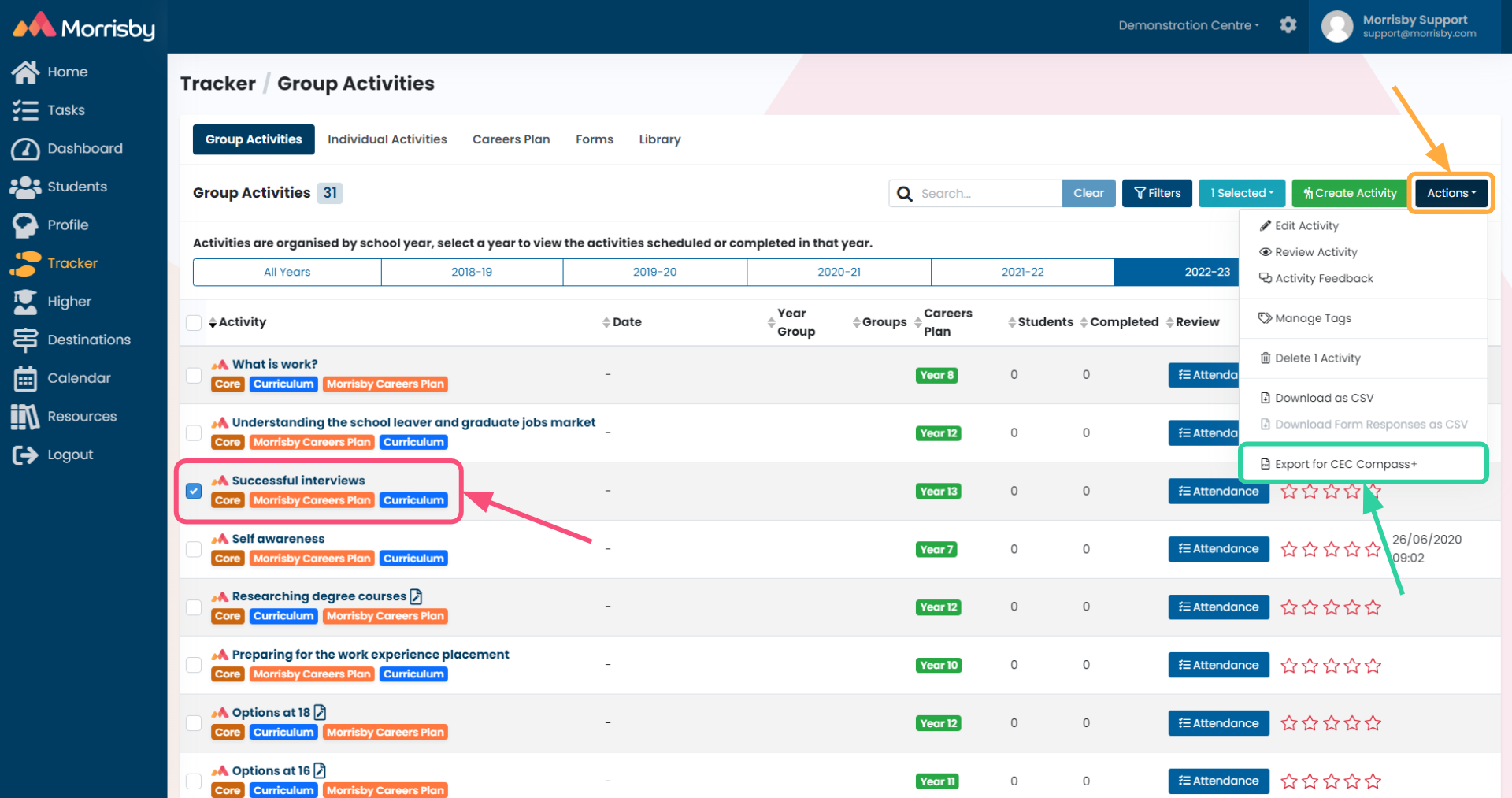Open the Higher graduate icon
The image size is (1512, 798).
25,302
